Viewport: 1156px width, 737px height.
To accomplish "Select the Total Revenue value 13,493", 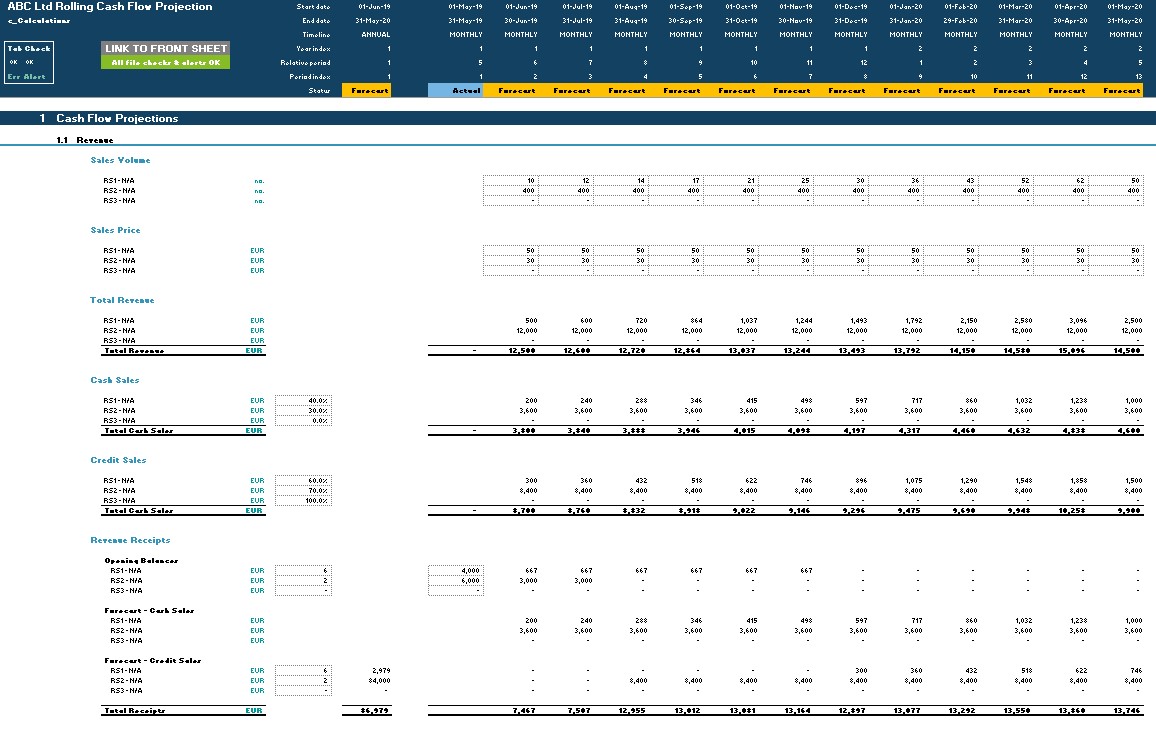I will [x=852, y=351].
